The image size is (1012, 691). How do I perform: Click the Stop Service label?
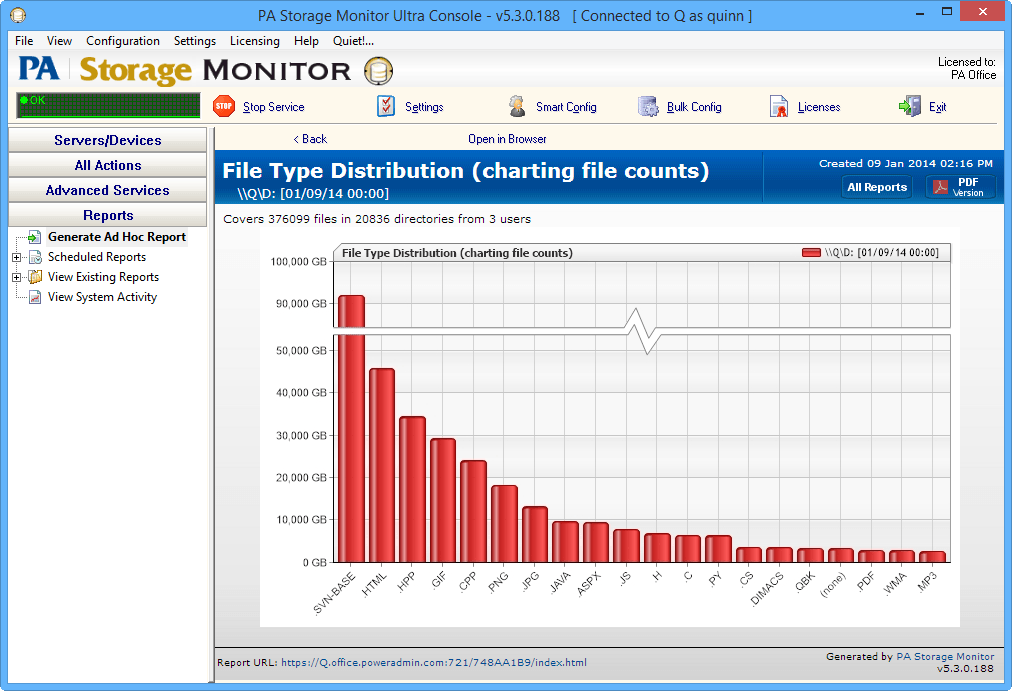(x=274, y=107)
